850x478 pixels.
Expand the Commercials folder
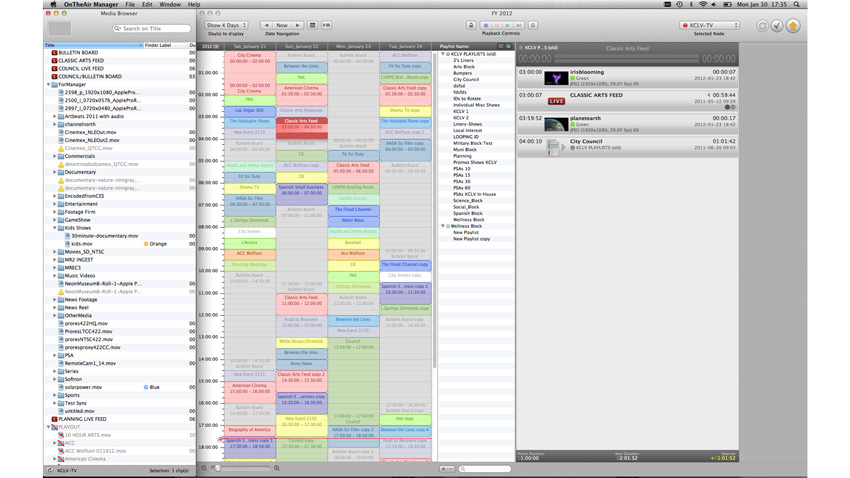tap(54, 156)
